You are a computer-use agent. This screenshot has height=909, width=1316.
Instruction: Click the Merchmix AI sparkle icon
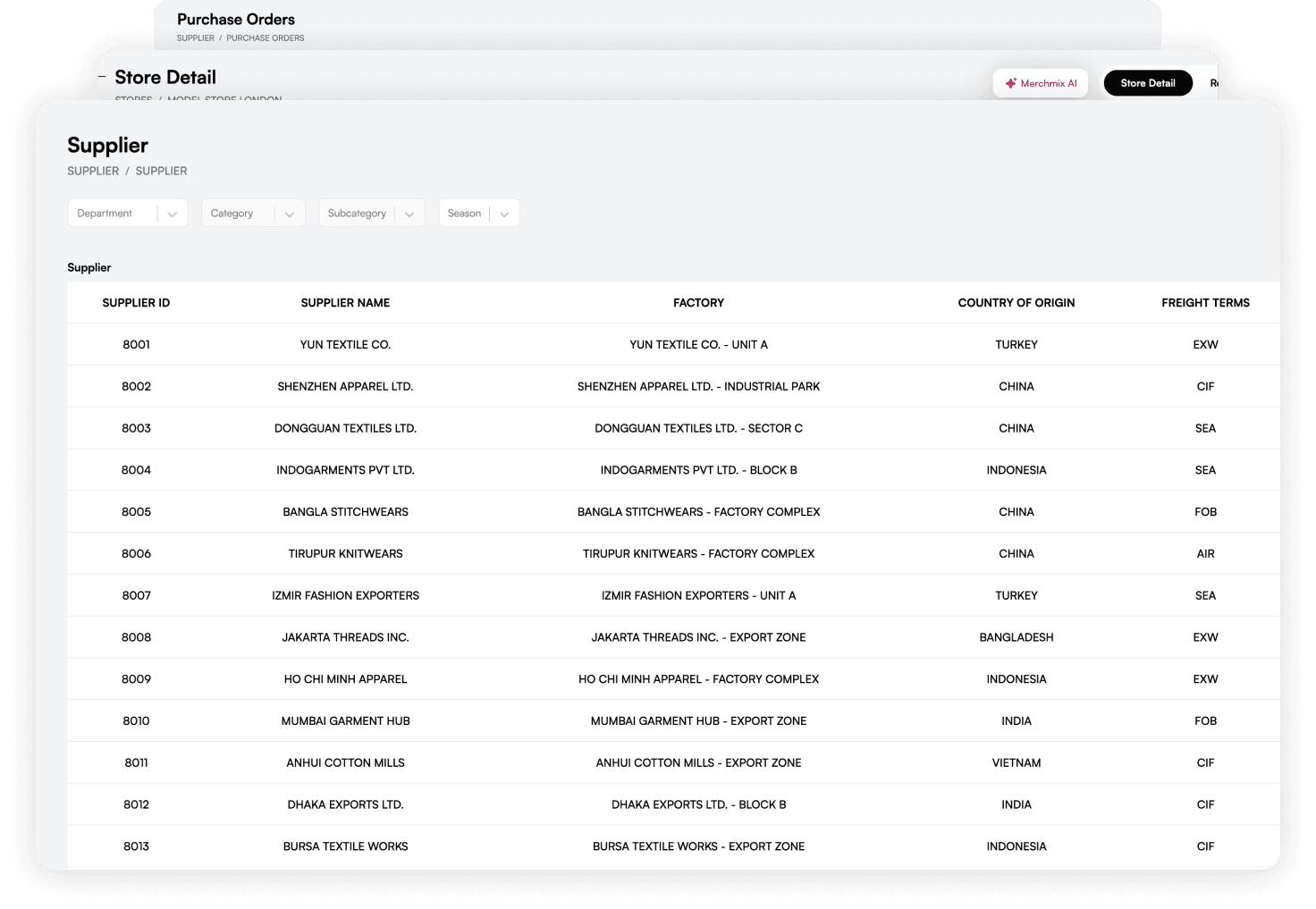[1010, 83]
